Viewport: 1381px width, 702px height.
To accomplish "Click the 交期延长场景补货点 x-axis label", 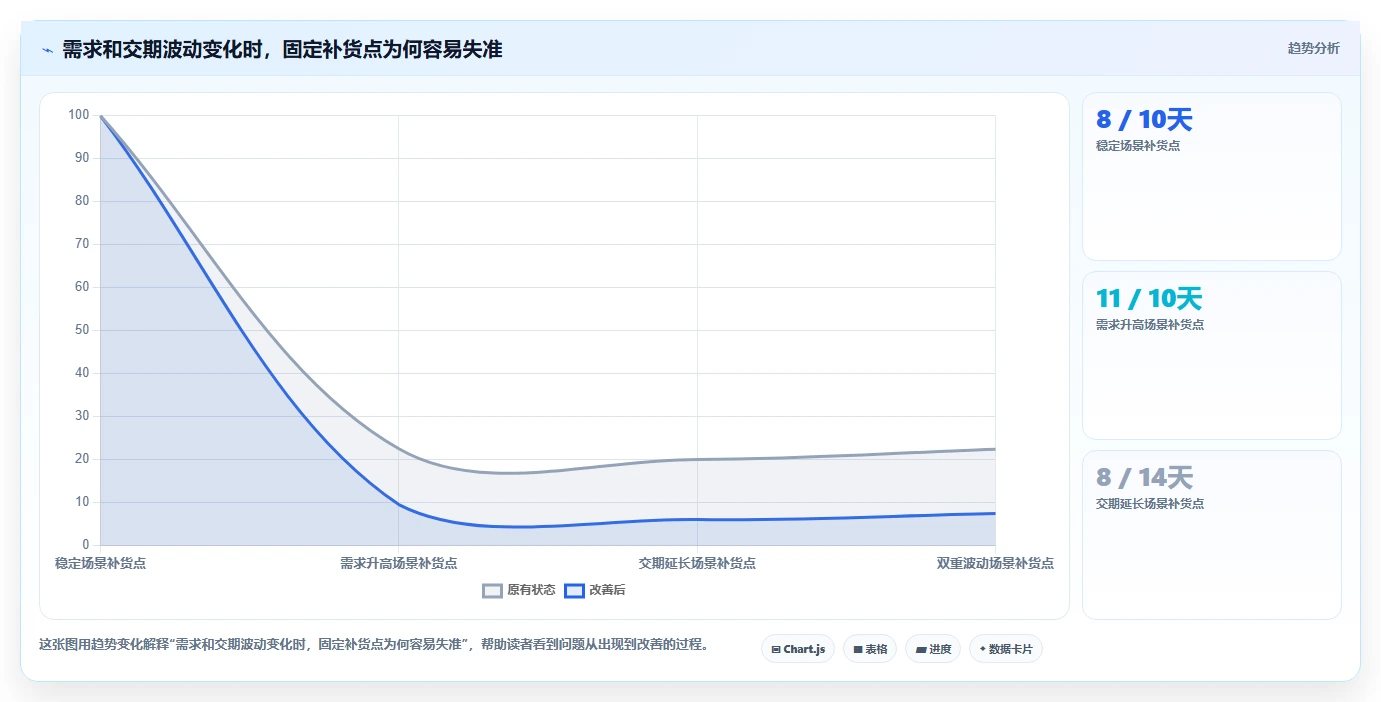I will tap(697, 563).
